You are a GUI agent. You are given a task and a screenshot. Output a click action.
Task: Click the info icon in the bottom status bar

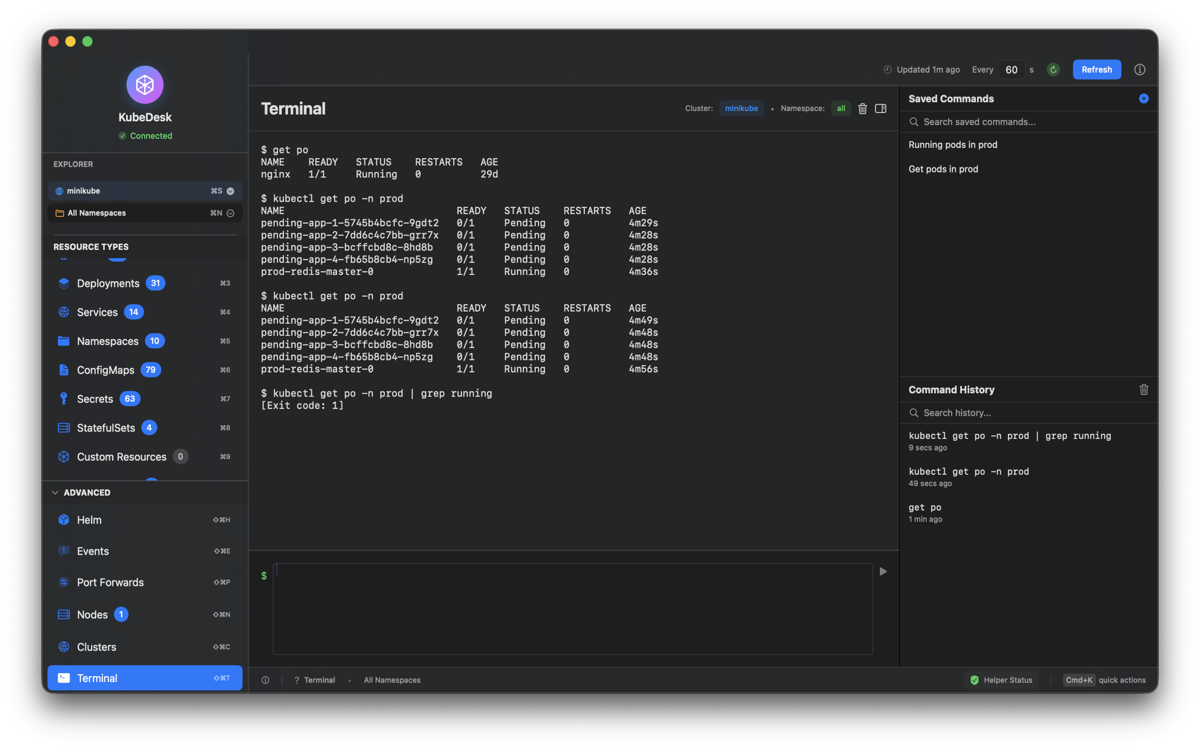(x=265, y=680)
